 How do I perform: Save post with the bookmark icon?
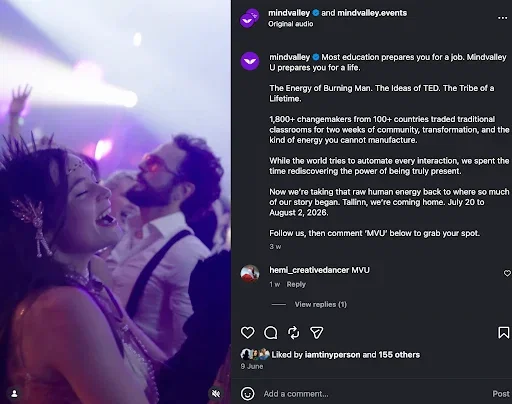(x=503, y=332)
